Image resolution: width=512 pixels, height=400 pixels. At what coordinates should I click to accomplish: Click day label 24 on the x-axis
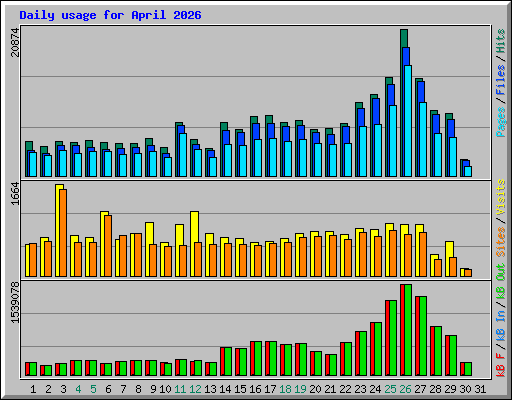pos(375,389)
